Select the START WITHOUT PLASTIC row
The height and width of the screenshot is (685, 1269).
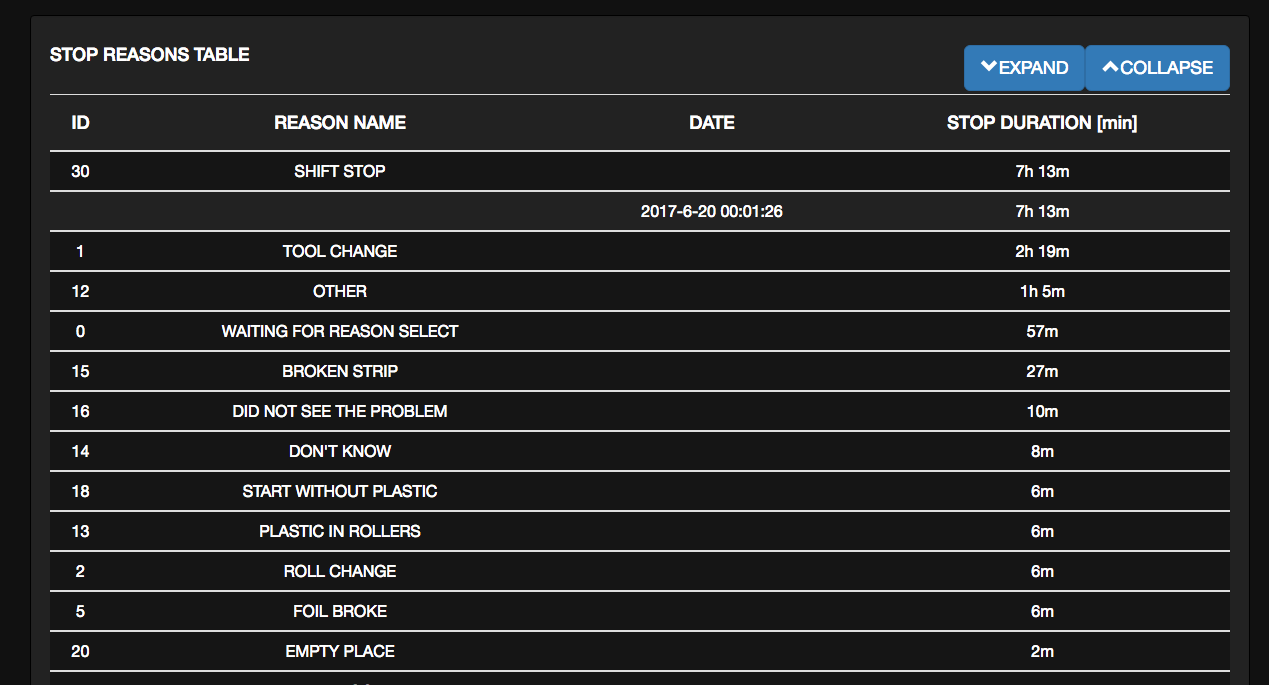[x=640, y=491]
